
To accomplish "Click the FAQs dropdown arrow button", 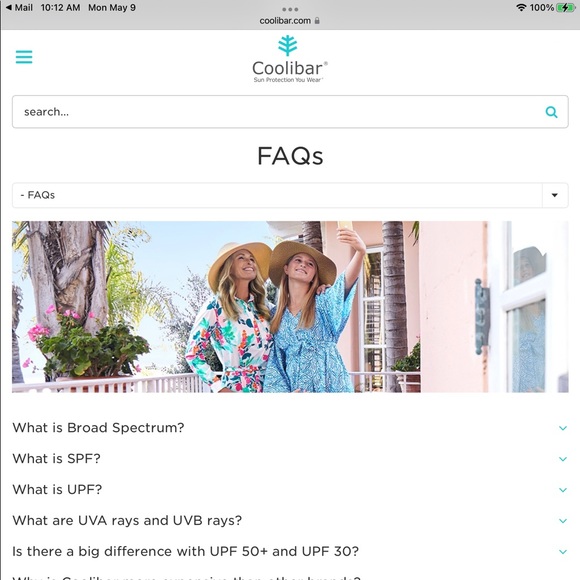I will [x=554, y=195].
